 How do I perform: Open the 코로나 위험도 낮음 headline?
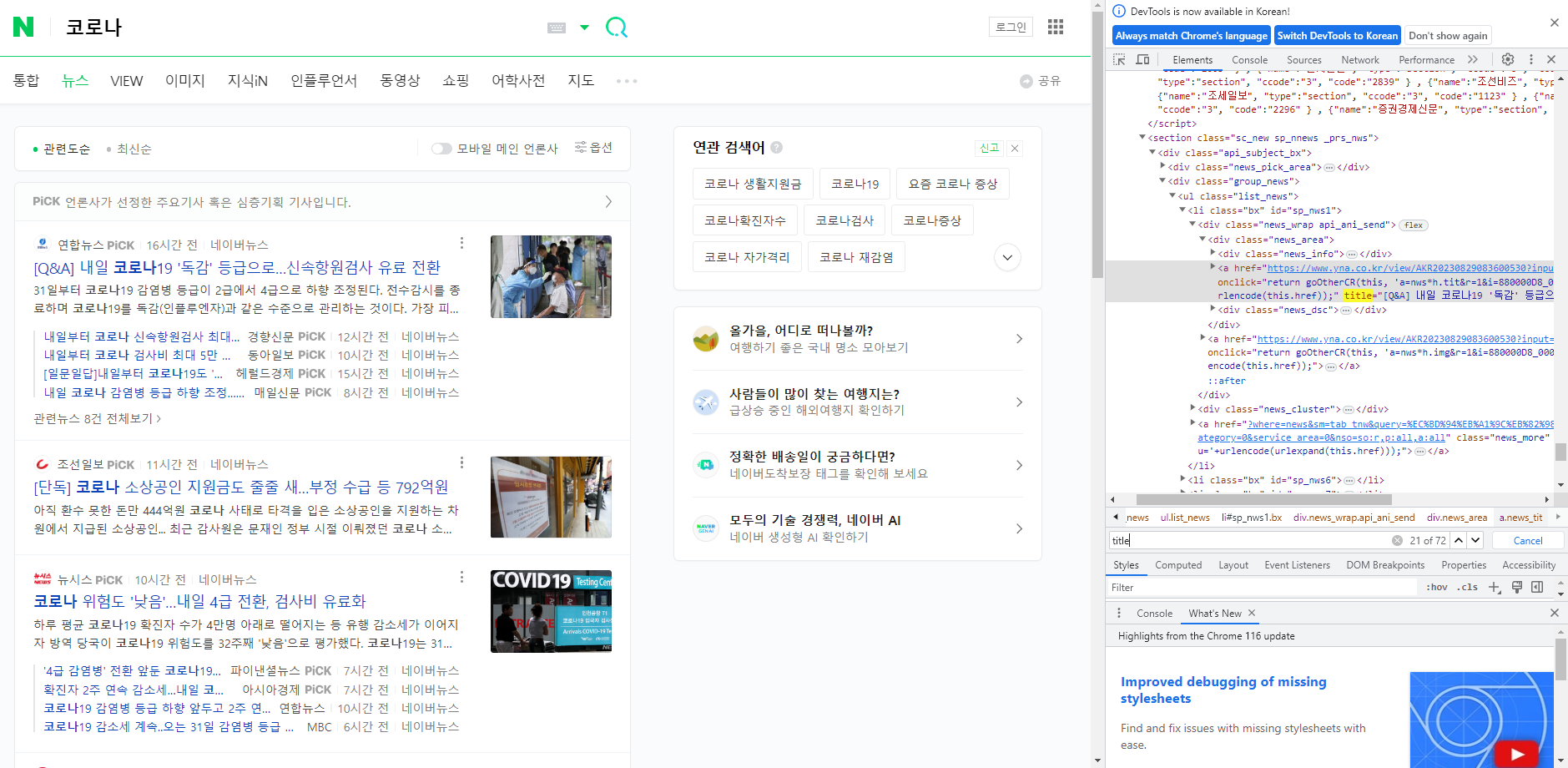tap(199, 602)
